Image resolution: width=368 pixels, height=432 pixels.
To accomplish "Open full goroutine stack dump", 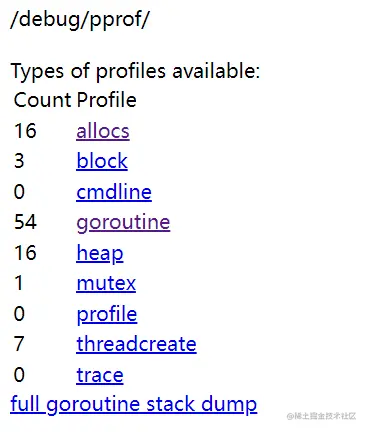I will [x=134, y=405].
